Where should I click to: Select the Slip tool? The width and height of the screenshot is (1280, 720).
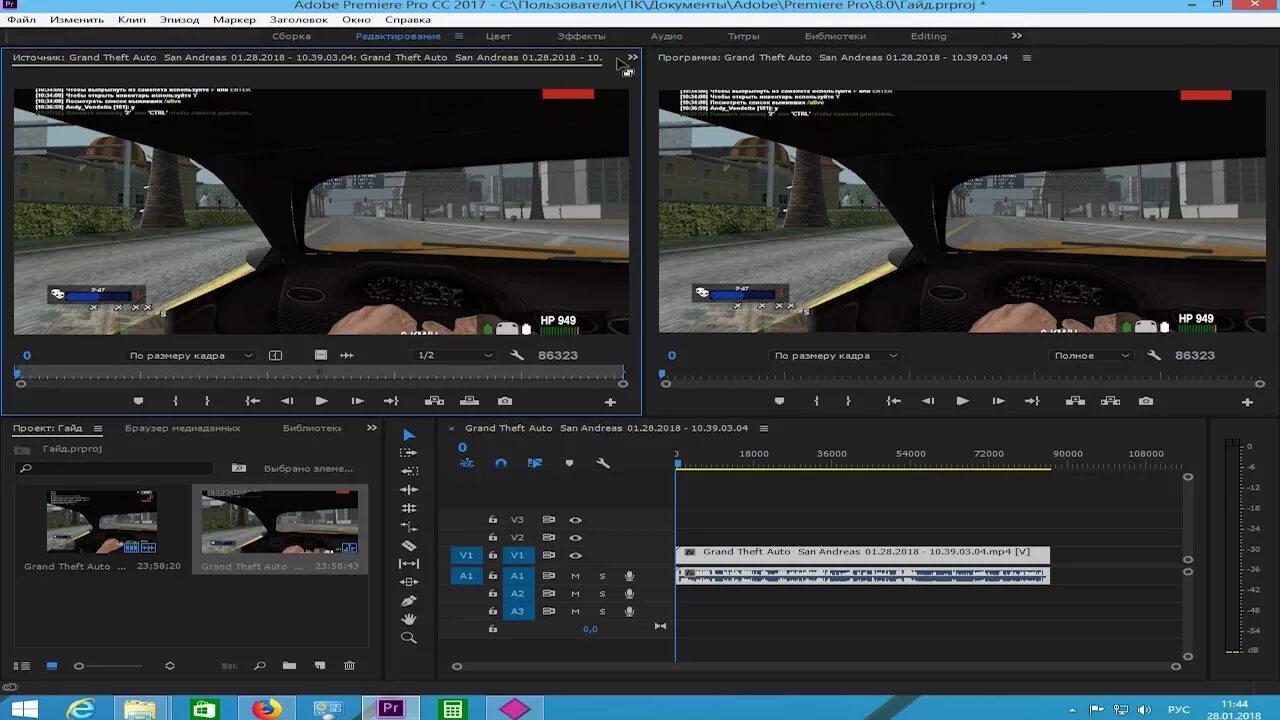tap(408, 564)
